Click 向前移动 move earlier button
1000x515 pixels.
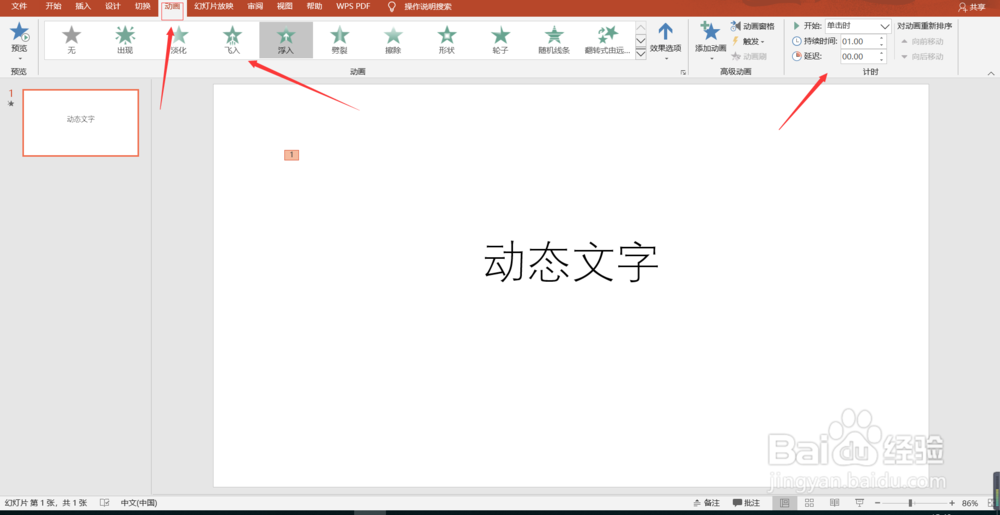tap(922, 41)
